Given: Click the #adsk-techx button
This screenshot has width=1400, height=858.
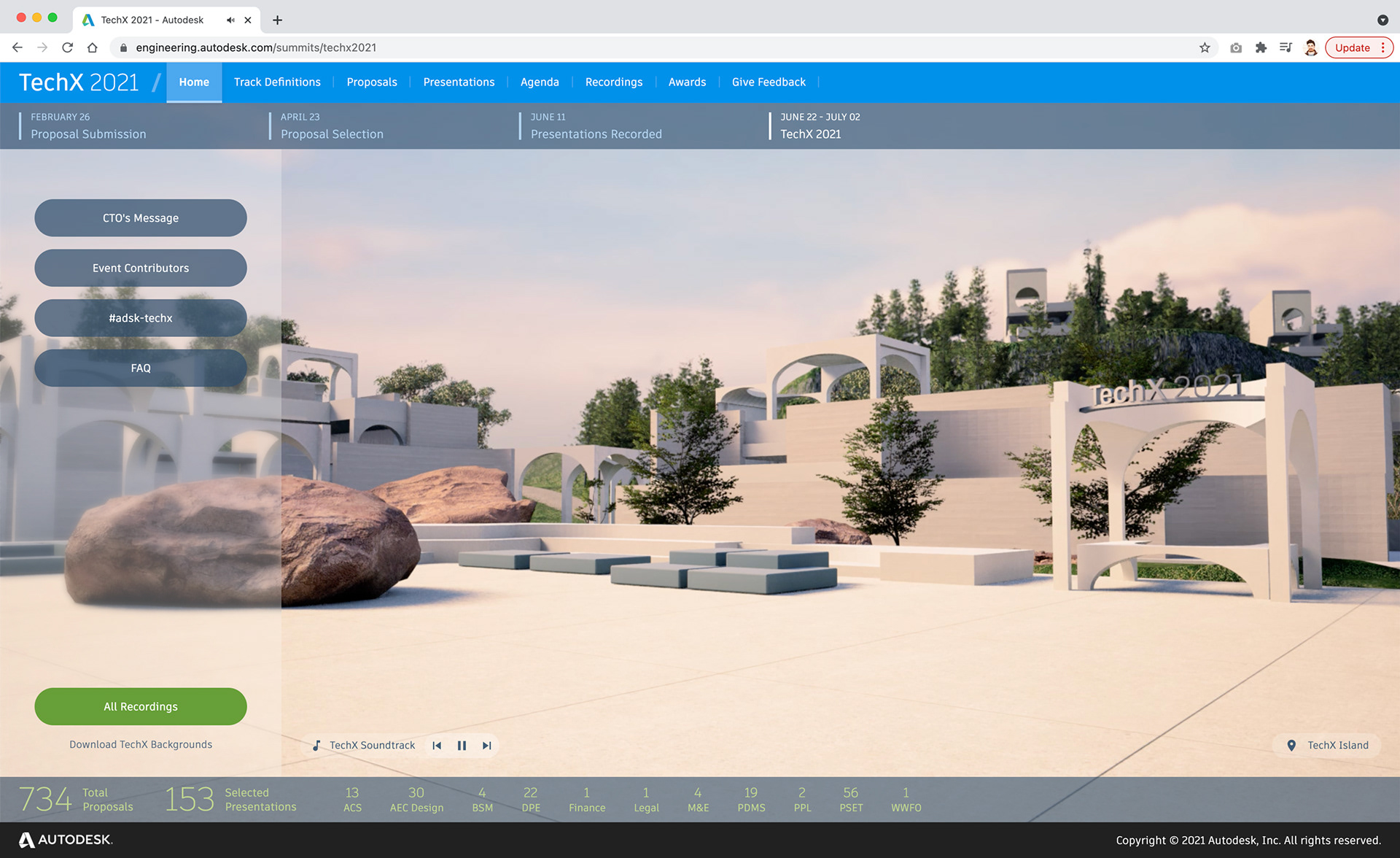Looking at the screenshot, I should (141, 318).
